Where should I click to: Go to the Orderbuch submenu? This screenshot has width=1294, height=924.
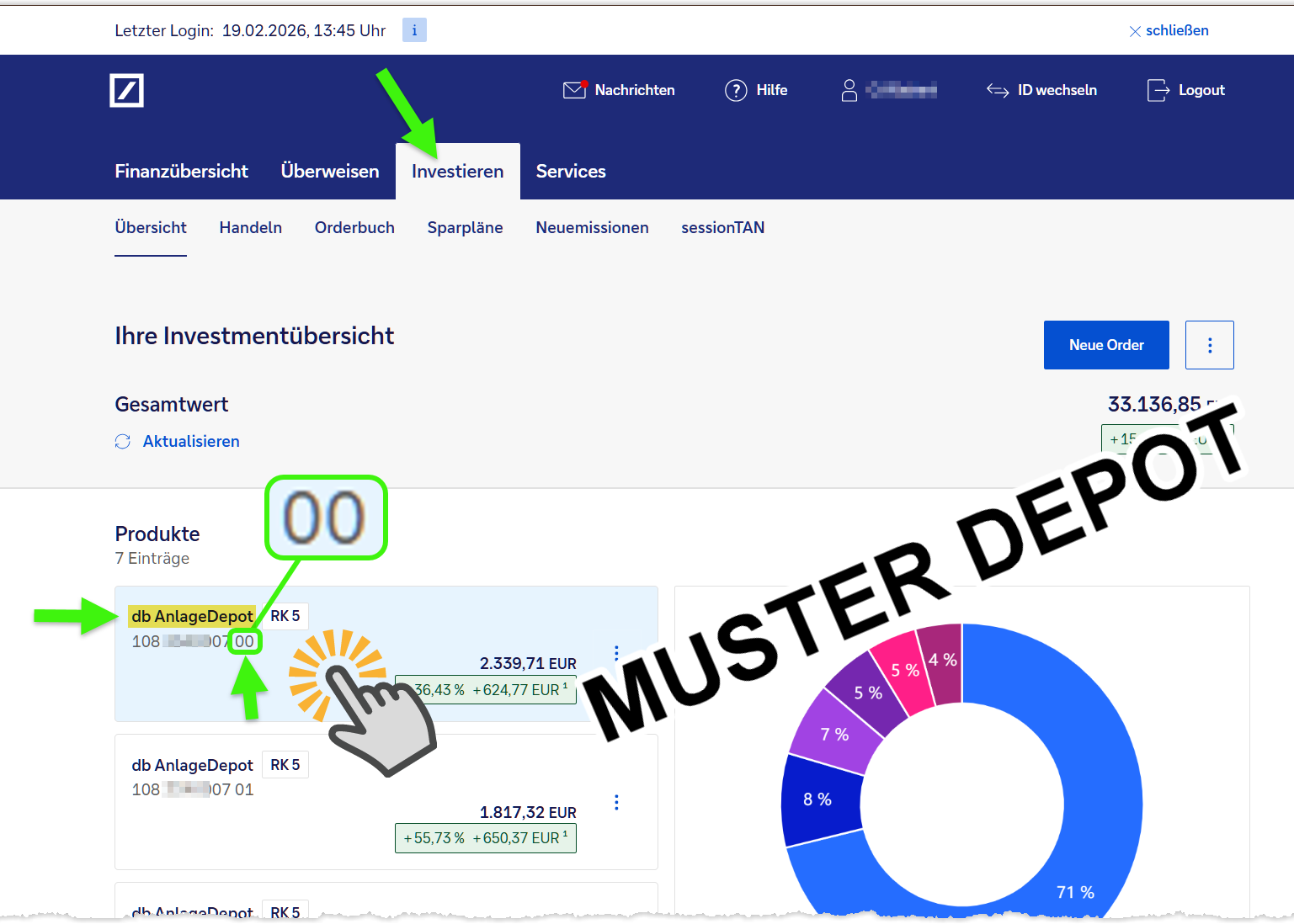(x=354, y=228)
